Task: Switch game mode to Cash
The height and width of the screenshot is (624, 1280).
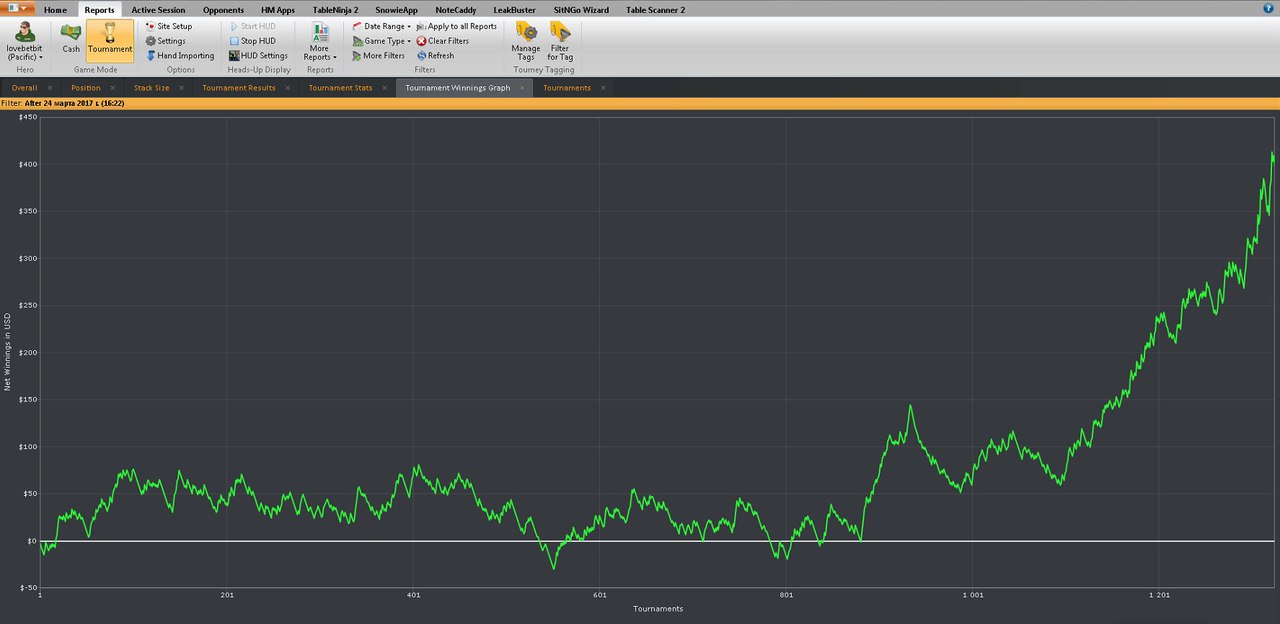Action: tap(71, 40)
